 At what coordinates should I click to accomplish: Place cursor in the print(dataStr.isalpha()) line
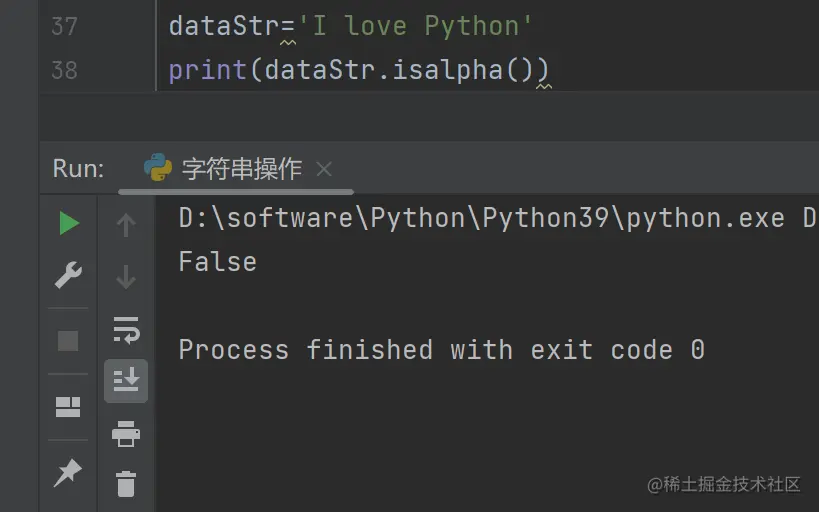[360, 70]
